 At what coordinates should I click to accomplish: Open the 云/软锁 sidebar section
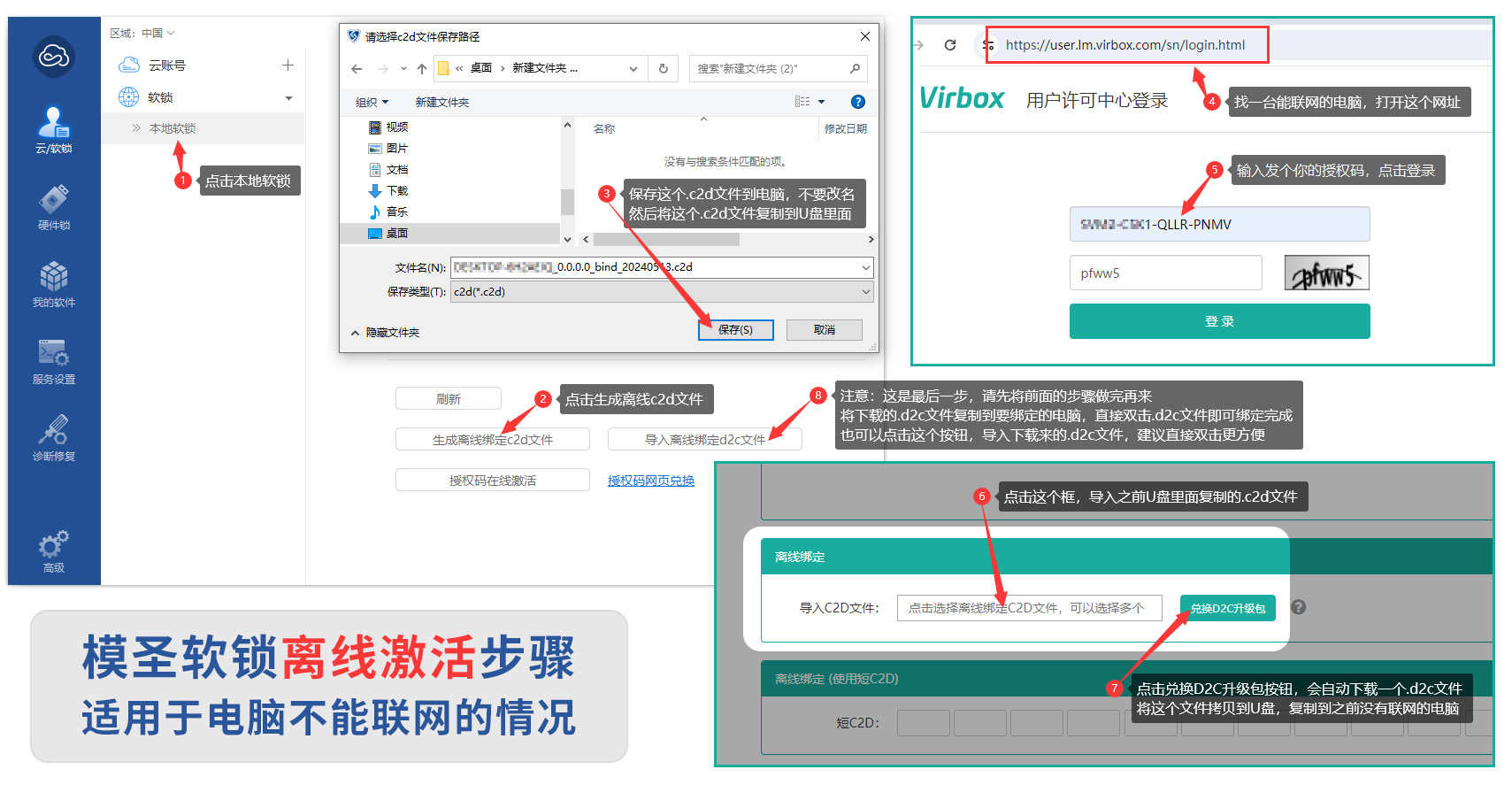53,129
